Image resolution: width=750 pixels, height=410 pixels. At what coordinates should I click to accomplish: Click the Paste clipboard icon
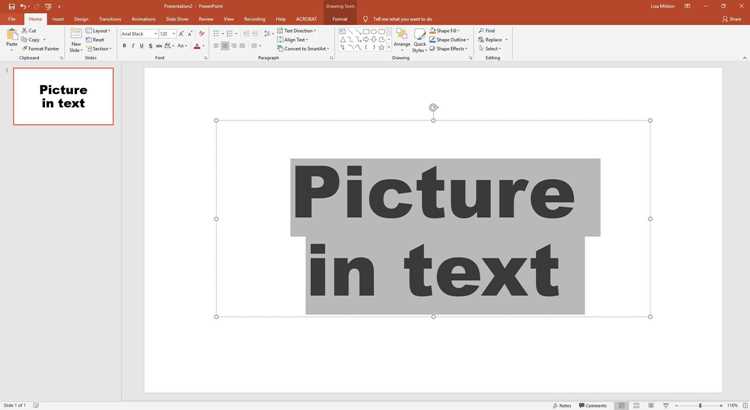pyautogui.click(x=12, y=34)
